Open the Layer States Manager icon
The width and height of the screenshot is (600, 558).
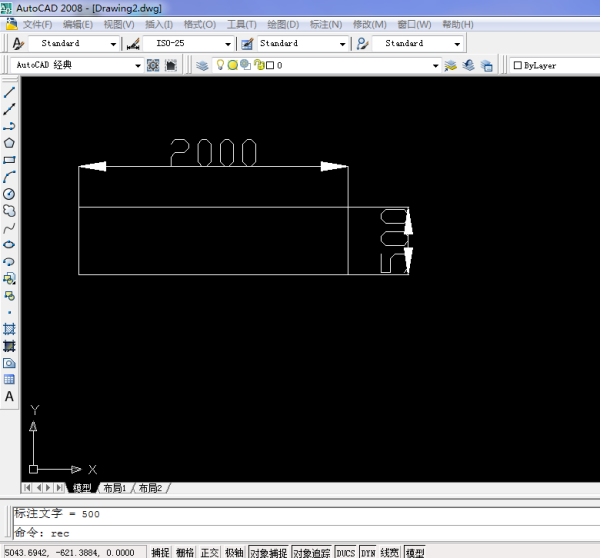(486, 65)
